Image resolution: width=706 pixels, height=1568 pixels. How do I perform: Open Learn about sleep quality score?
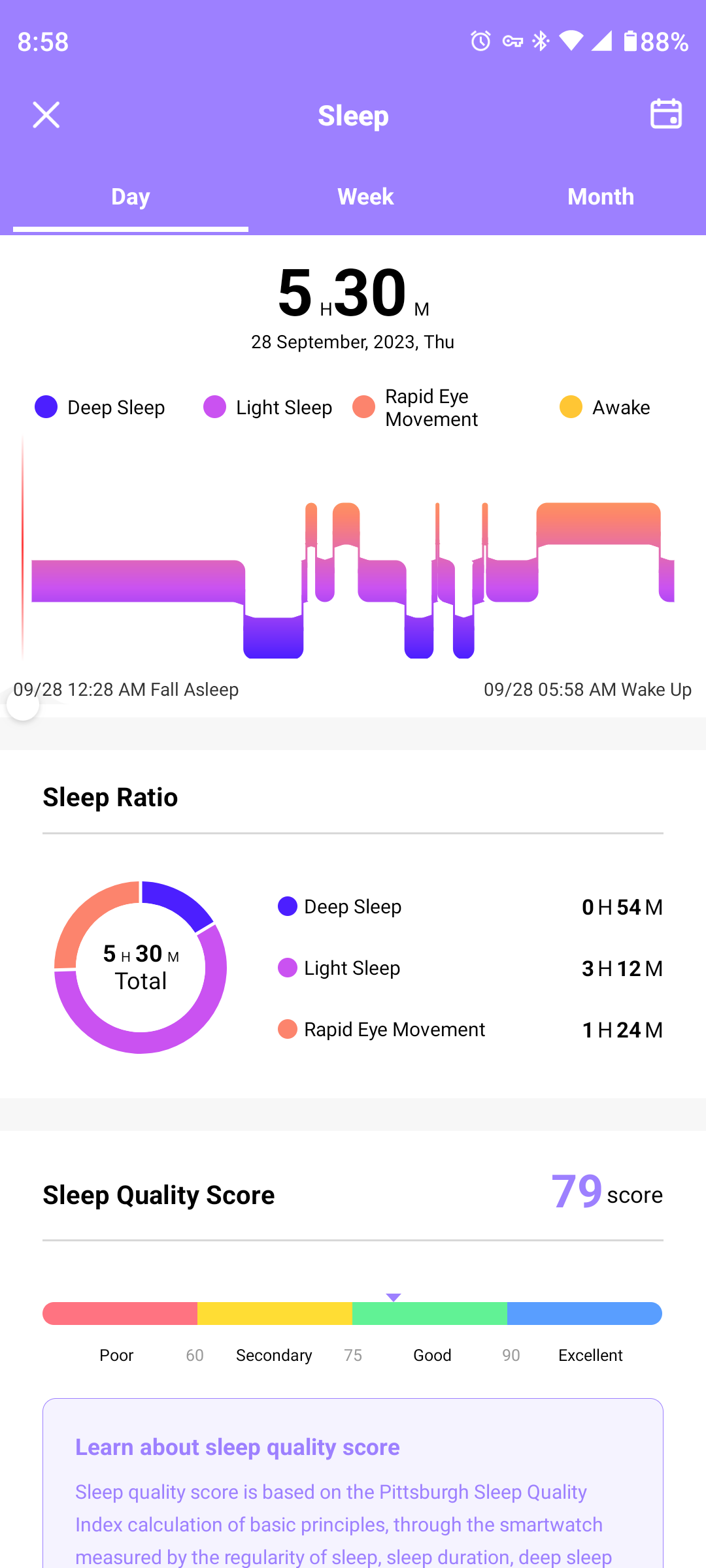pos(237,1447)
